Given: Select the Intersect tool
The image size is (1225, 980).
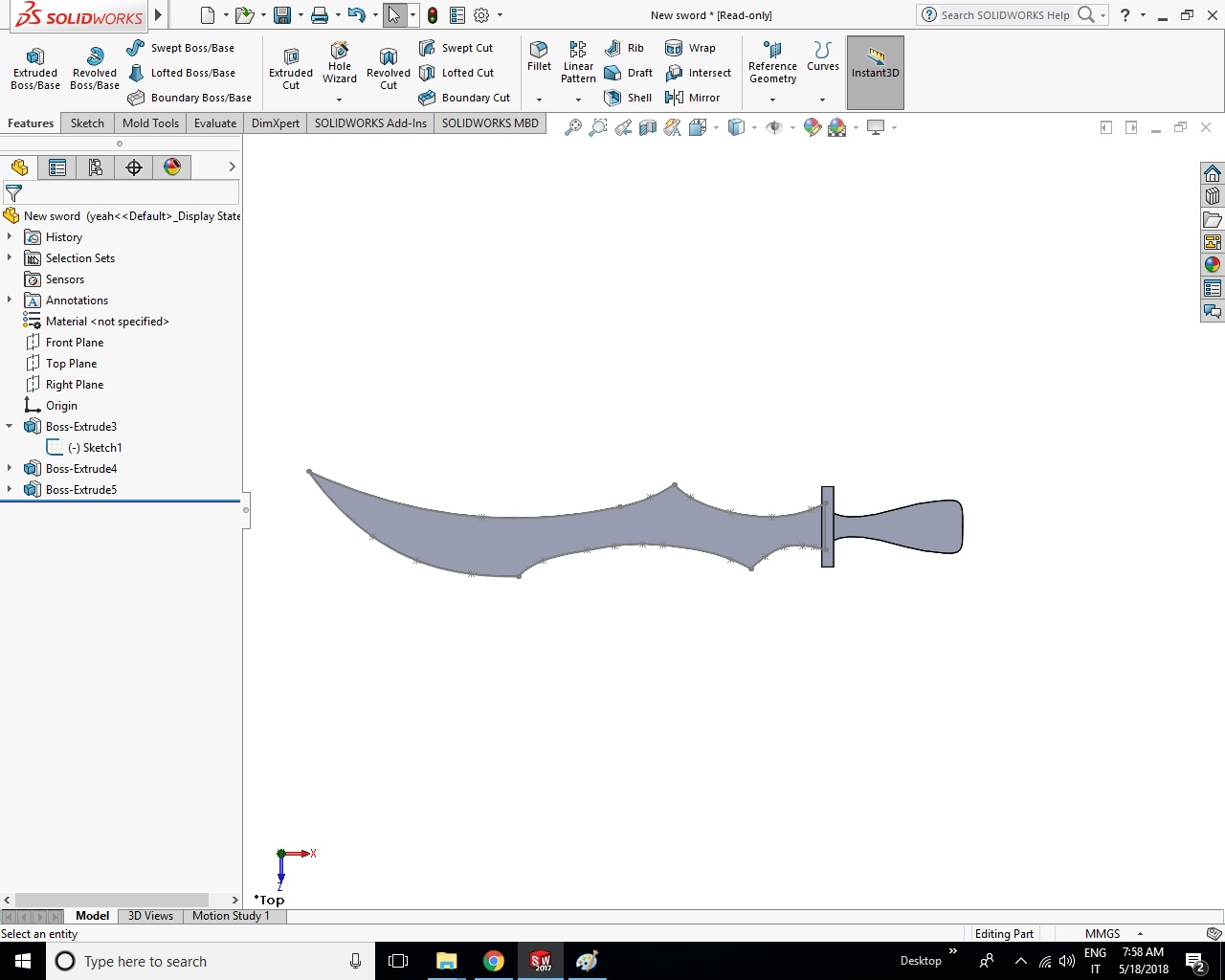Looking at the screenshot, I should (x=698, y=73).
